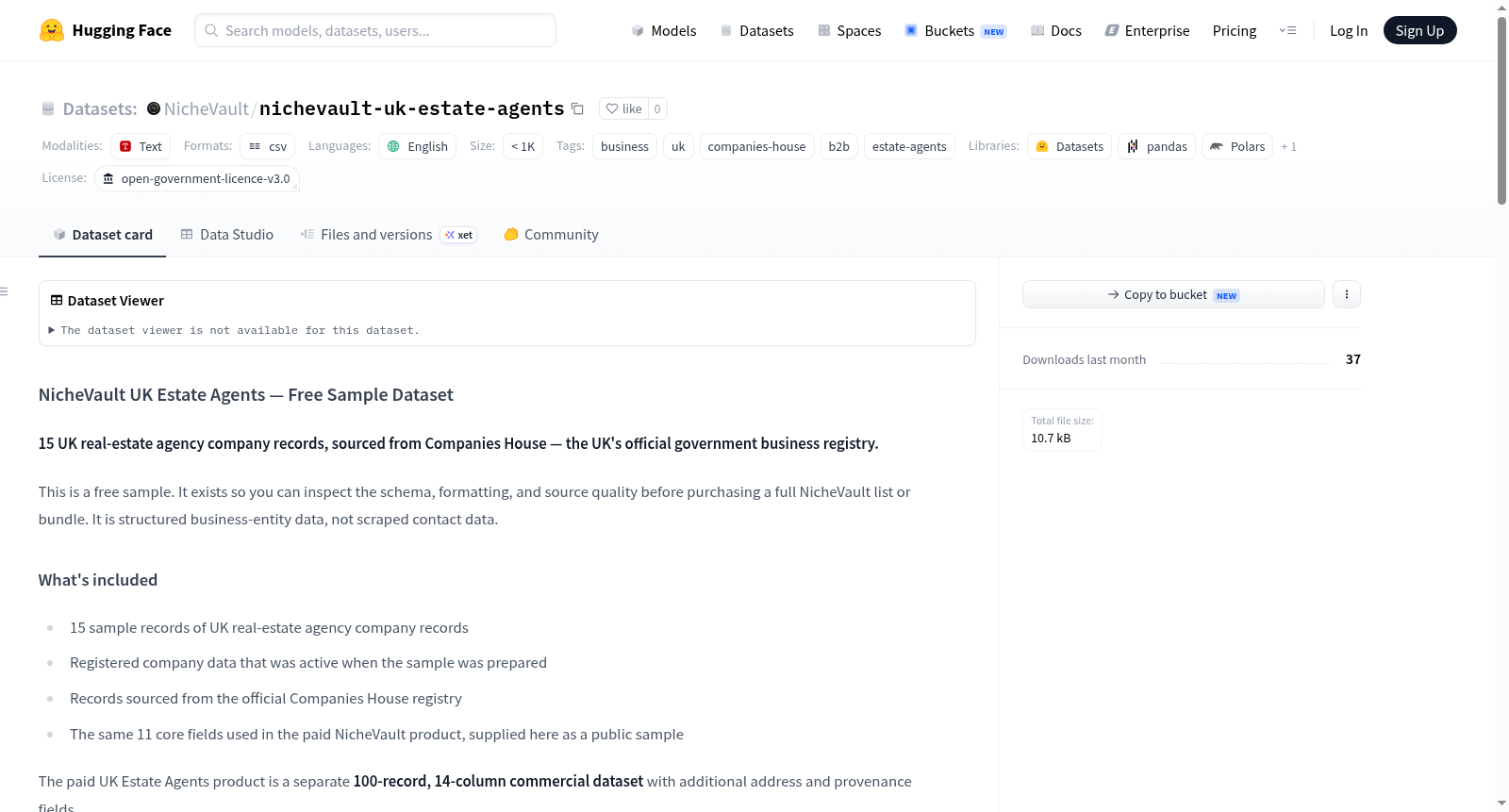The height and width of the screenshot is (812, 1509).
Task: Select the English language tag
Action: [418, 146]
